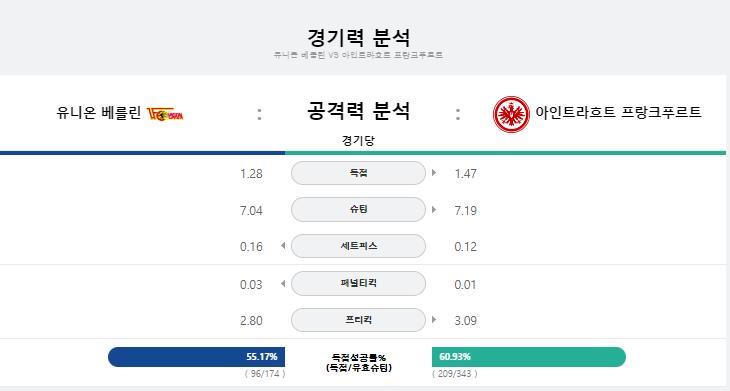730x391 pixels.
Task: Open the 아인트라흐트 프랑크푸르트 team name link
Action: (x=618, y=112)
